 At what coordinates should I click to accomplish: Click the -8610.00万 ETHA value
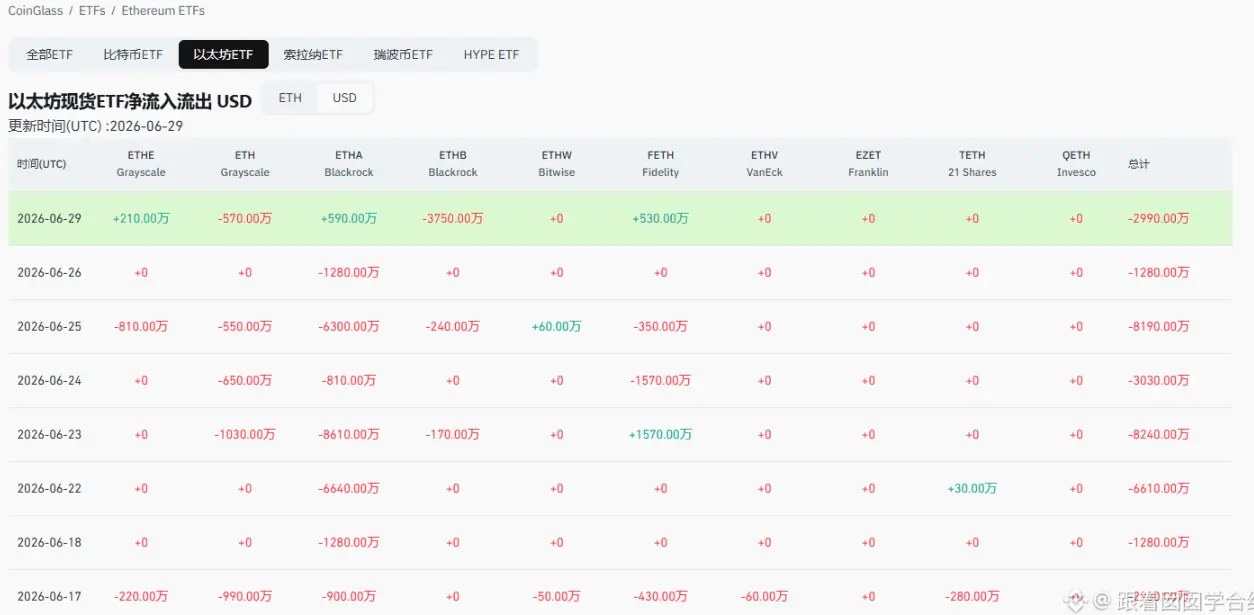pyautogui.click(x=349, y=434)
